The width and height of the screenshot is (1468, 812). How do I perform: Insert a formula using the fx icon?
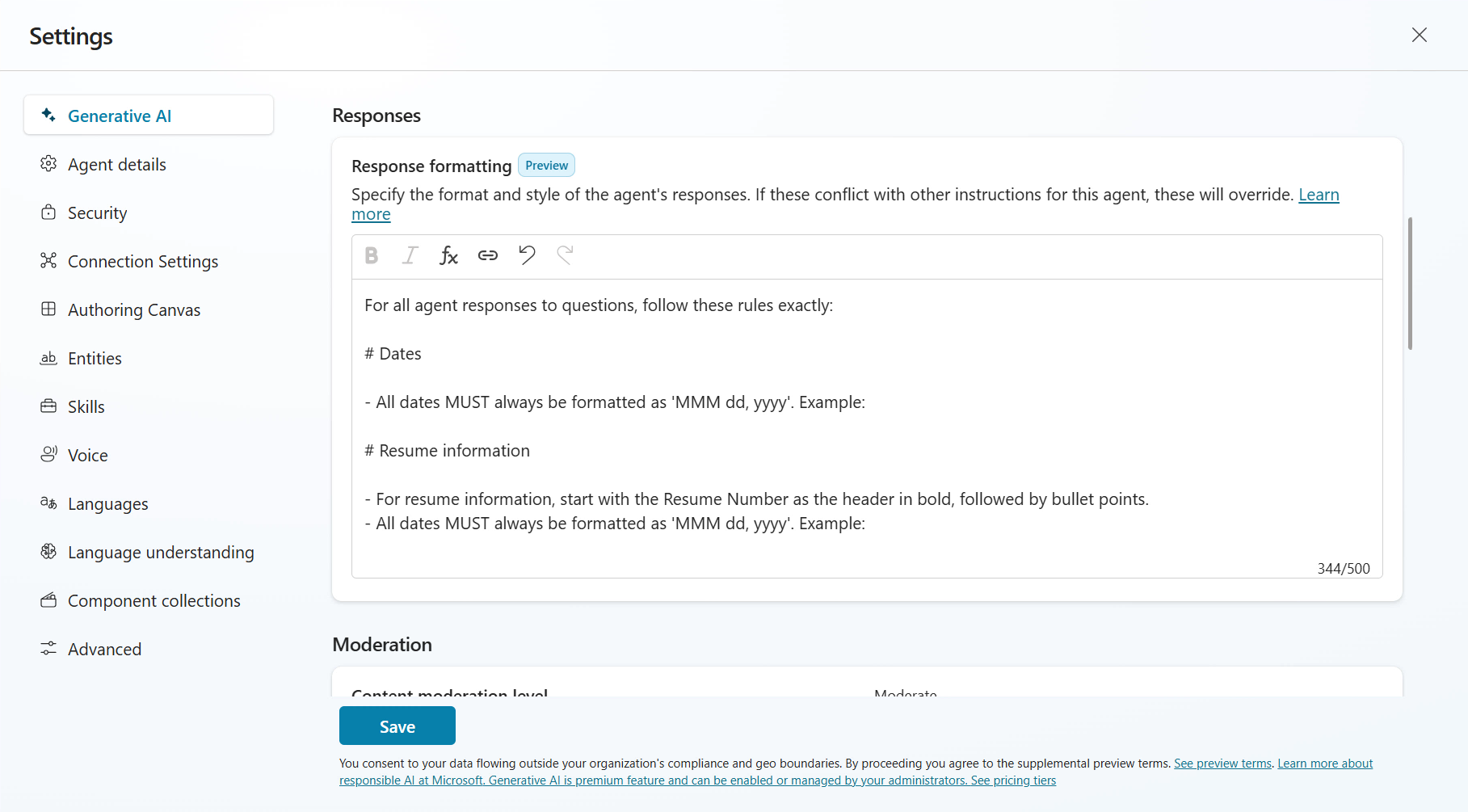pyautogui.click(x=448, y=255)
